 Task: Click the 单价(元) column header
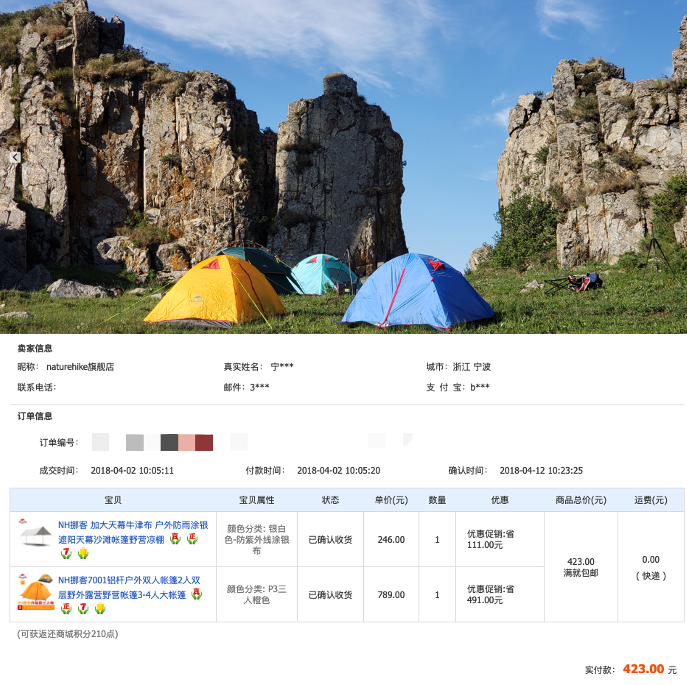(x=391, y=500)
